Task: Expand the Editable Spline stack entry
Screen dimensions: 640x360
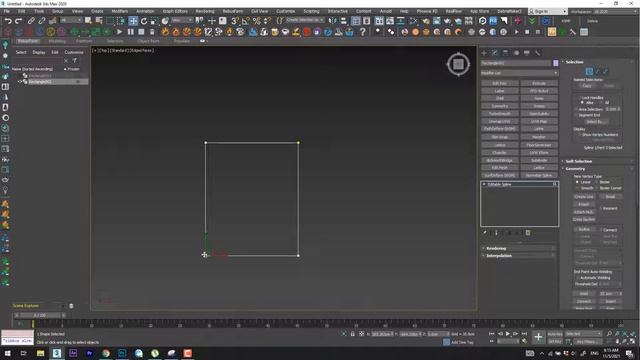Action: click(484, 184)
